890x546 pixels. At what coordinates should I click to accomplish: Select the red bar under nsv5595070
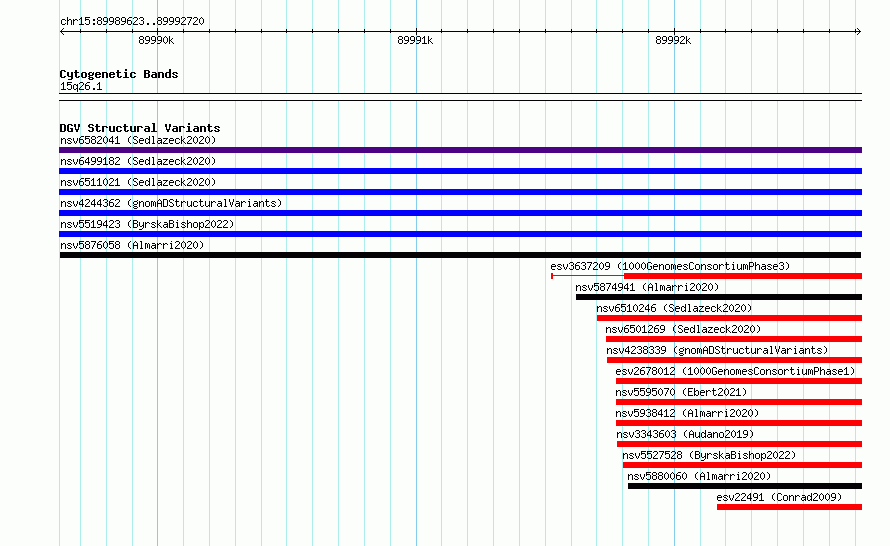coord(739,402)
